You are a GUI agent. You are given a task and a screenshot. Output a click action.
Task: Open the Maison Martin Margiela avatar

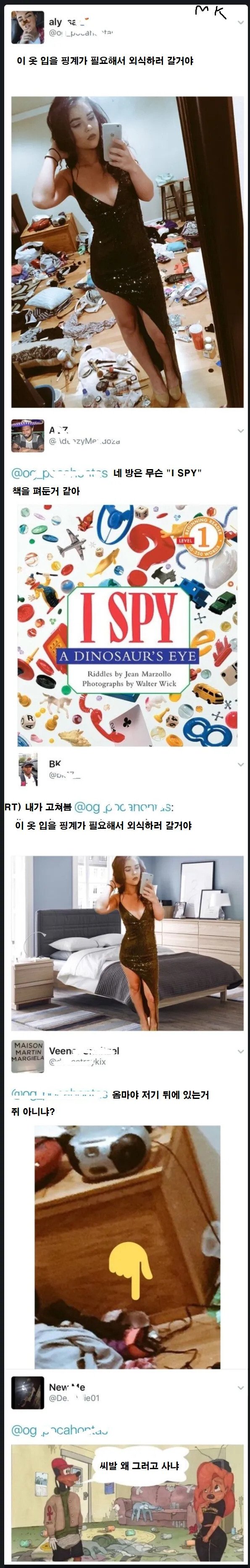pos(27,1056)
